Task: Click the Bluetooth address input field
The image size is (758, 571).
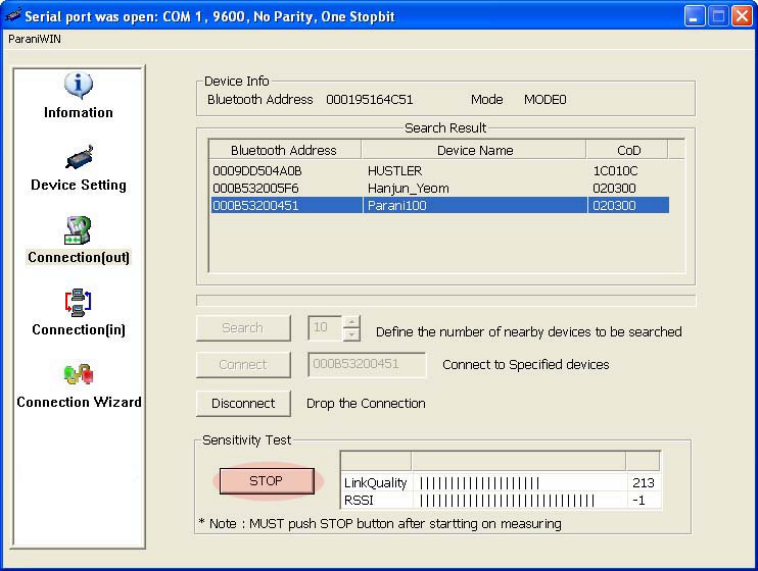Action: point(367,364)
